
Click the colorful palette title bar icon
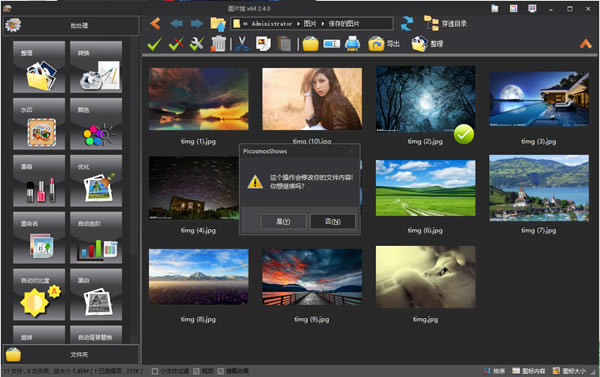[x=514, y=8]
